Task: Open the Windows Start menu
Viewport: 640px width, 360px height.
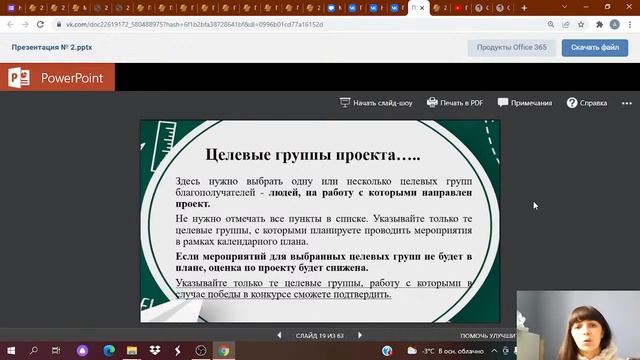Action: (x=11, y=351)
